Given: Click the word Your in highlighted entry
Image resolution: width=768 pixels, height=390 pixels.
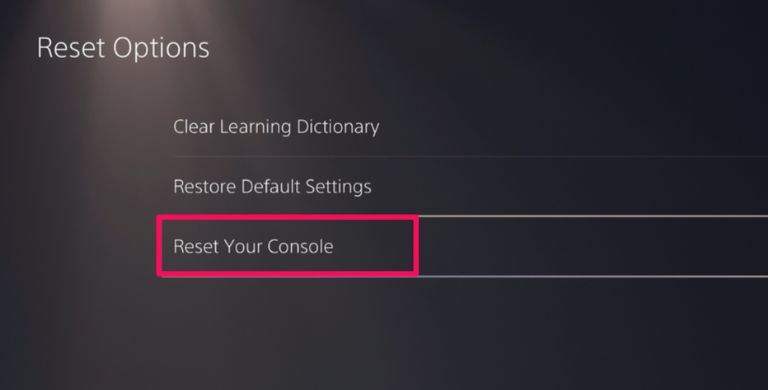Looking at the screenshot, I should pyautogui.click(x=242, y=246).
